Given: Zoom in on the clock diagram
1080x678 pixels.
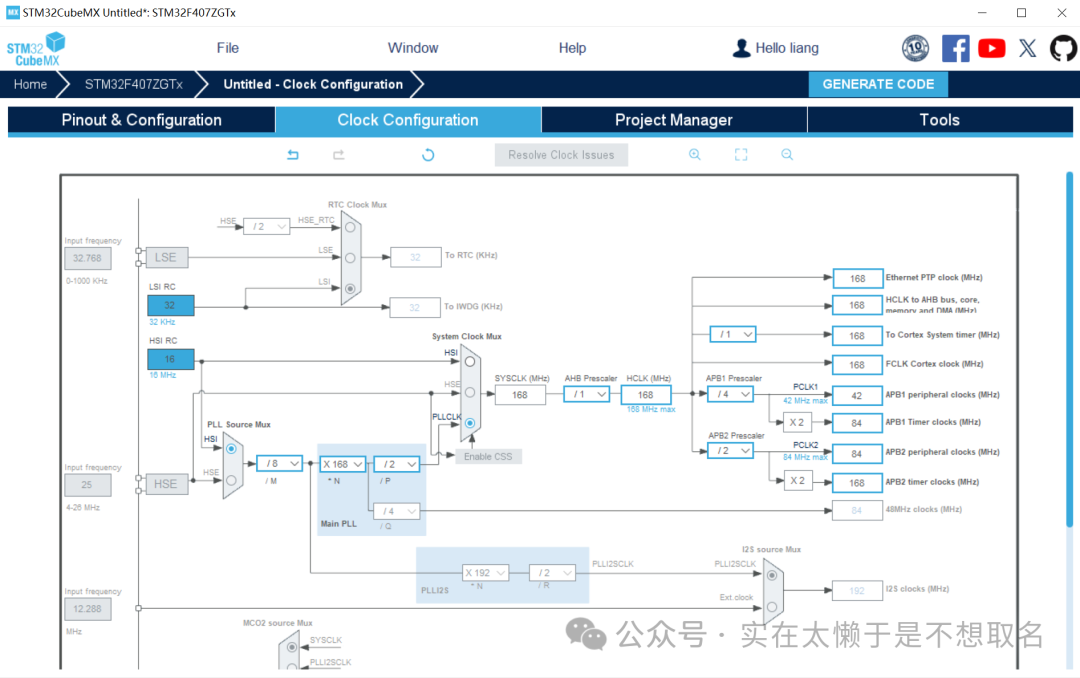Looking at the screenshot, I should pyautogui.click(x=695, y=155).
